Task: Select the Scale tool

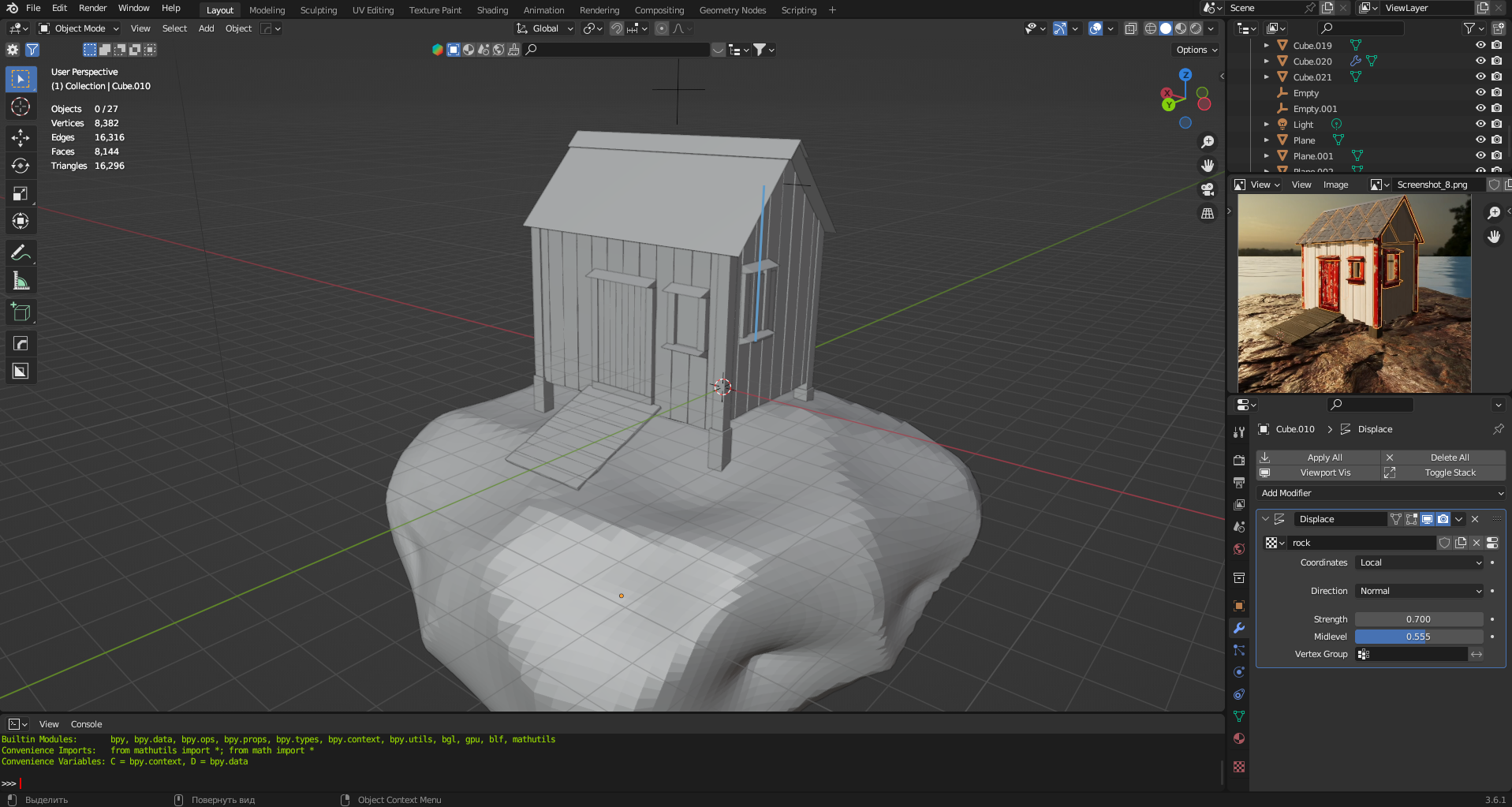Action: (x=21, y=194)
